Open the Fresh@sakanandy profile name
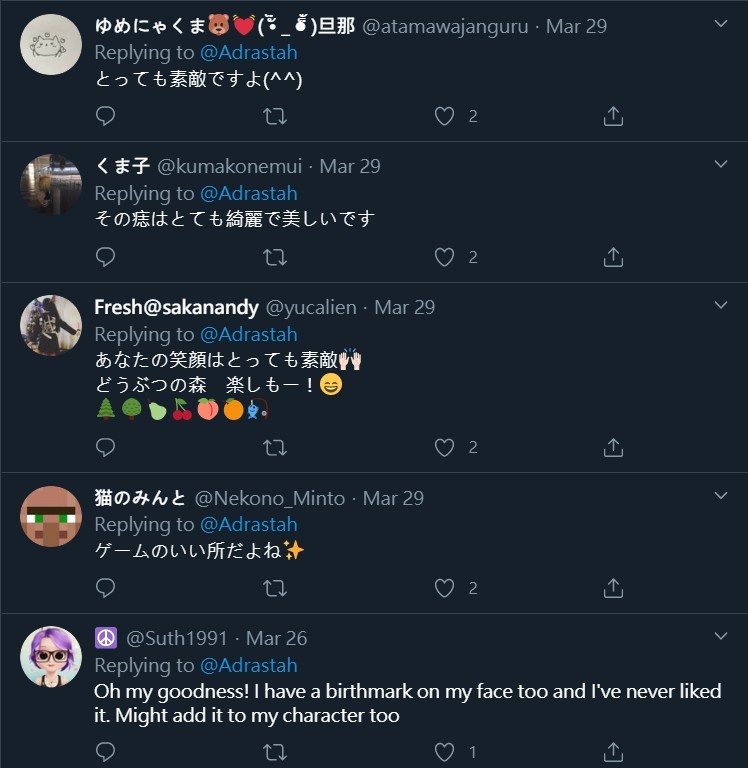Viewport: 748px width, 768px height. pyautogui.click(x=176, y=307)
